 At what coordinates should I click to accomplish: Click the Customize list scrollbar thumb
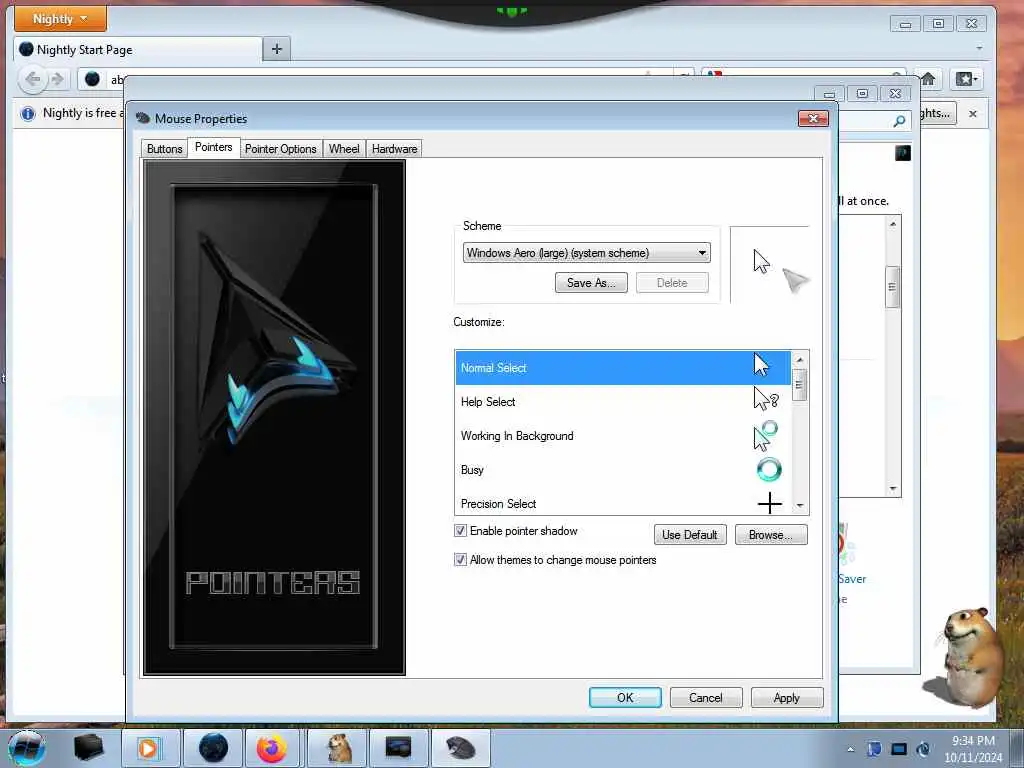tap(799, 385)
